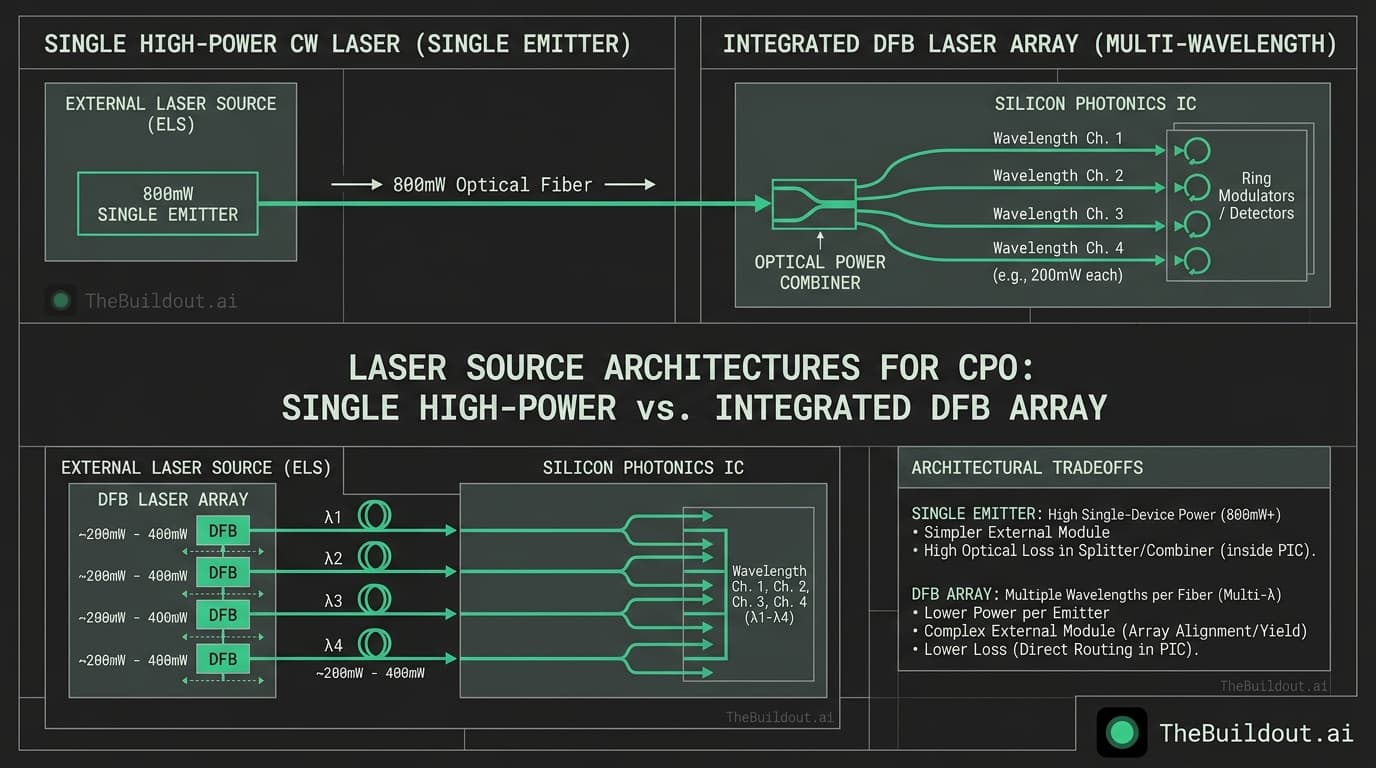Viewport: 1376px width, 768px height.
Task: Click the 800mW Optical Fiber connection line
Action: coord(492,185)
